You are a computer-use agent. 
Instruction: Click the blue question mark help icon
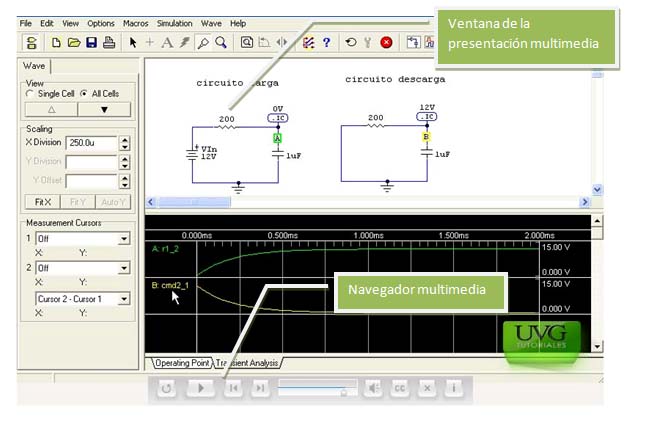pos(326,42)
